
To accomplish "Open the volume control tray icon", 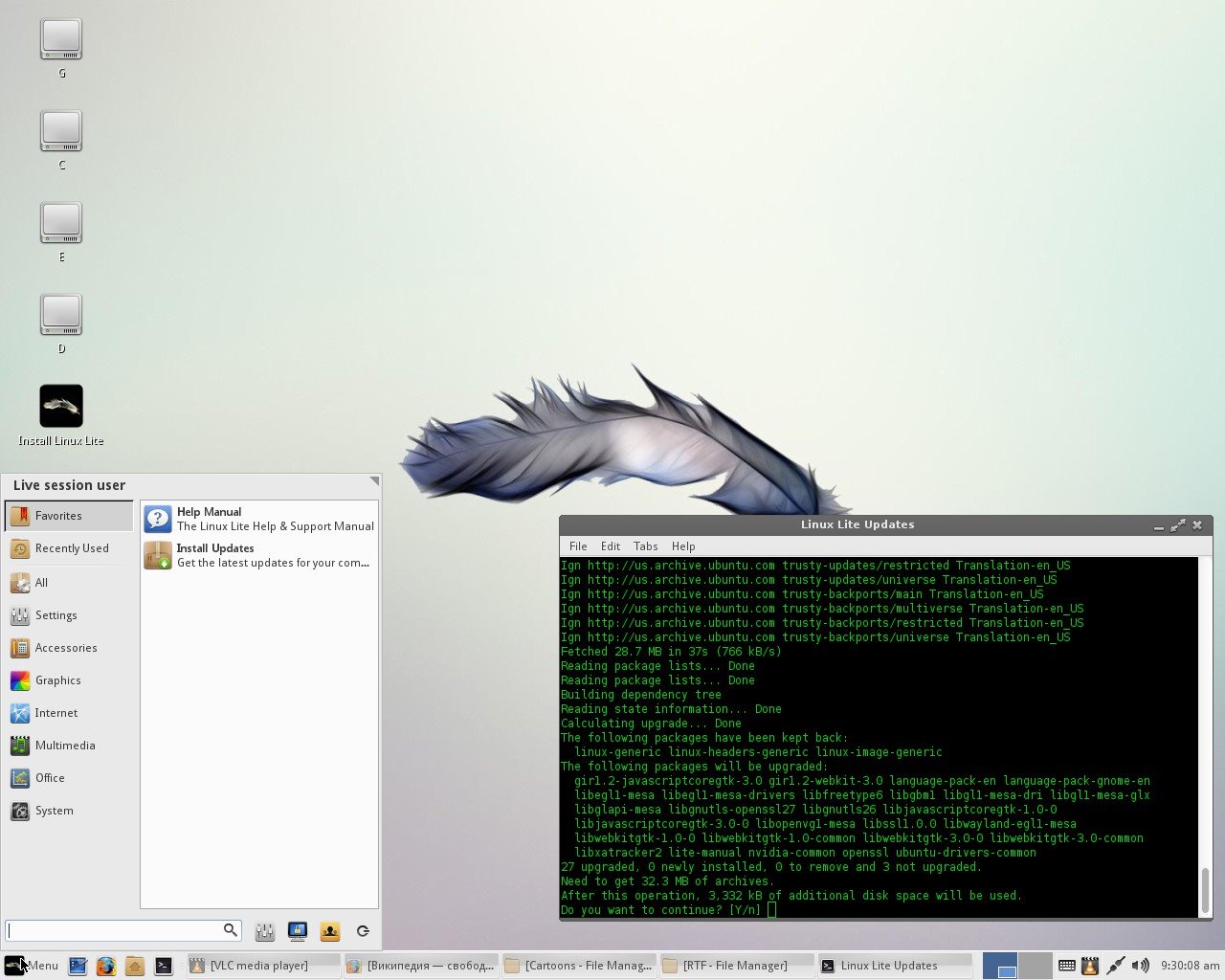I will (1140, 966).
